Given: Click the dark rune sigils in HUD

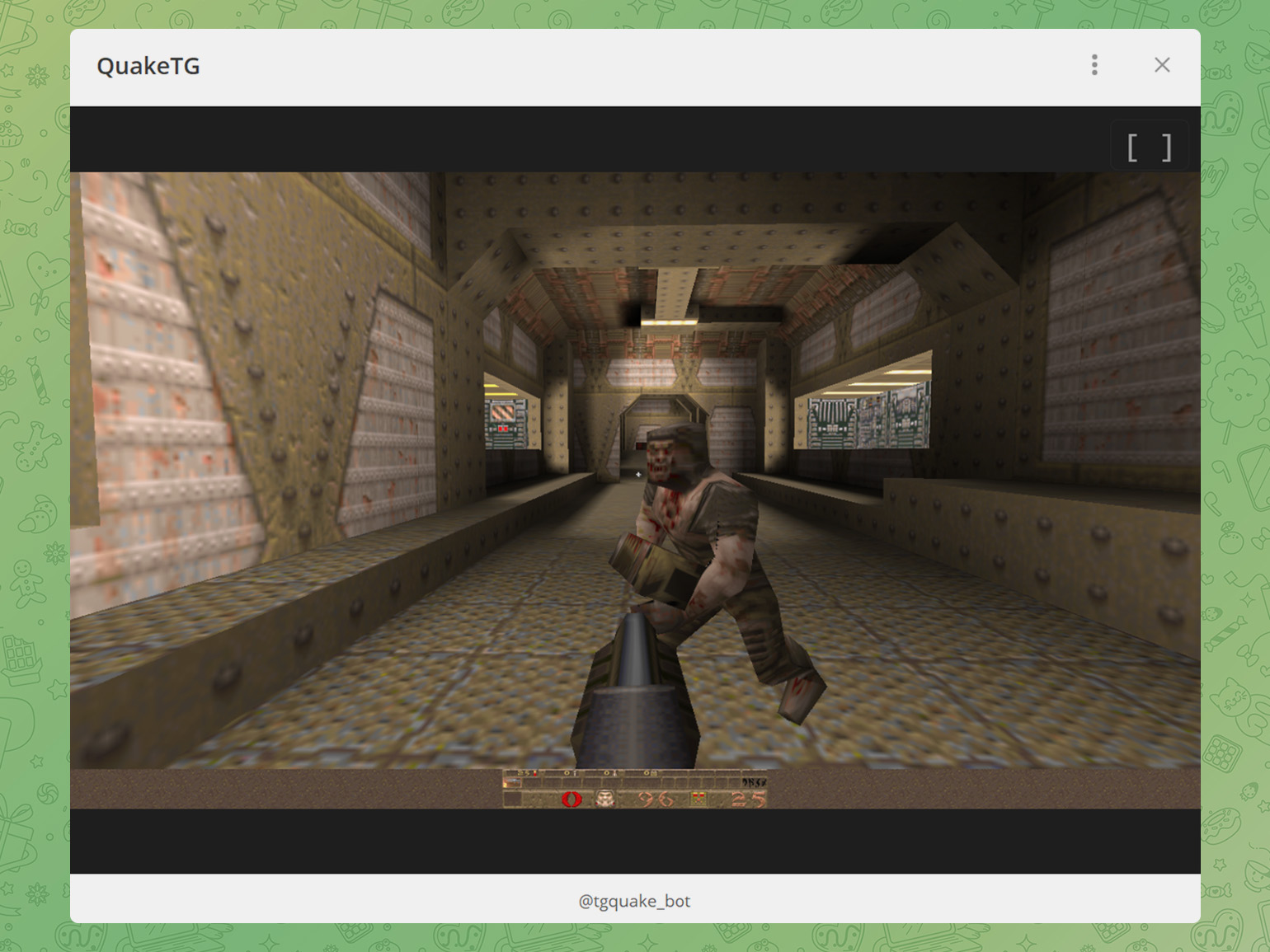Looking at the screenshot, I should [754, 782].
